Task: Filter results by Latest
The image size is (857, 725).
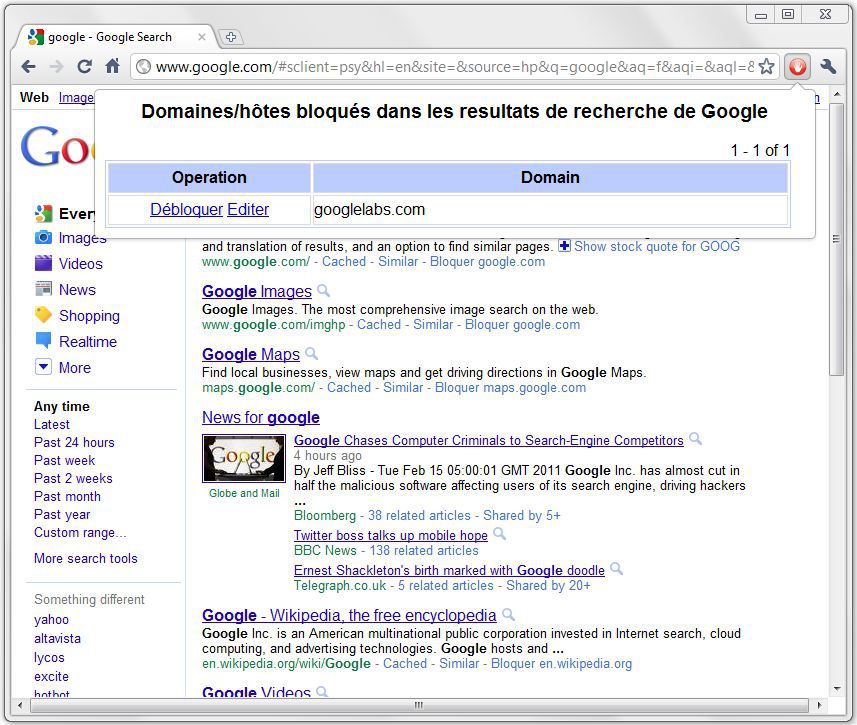Action: [x=52, y=424]
